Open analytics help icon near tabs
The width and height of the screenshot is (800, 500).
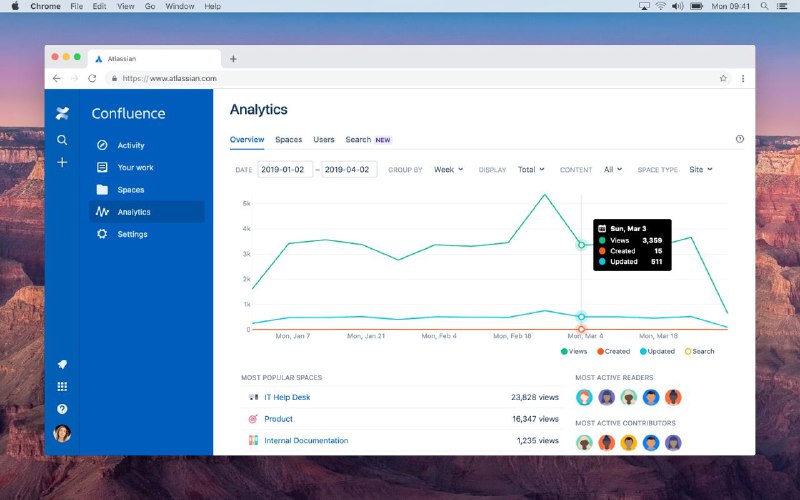tap(740, 139)
